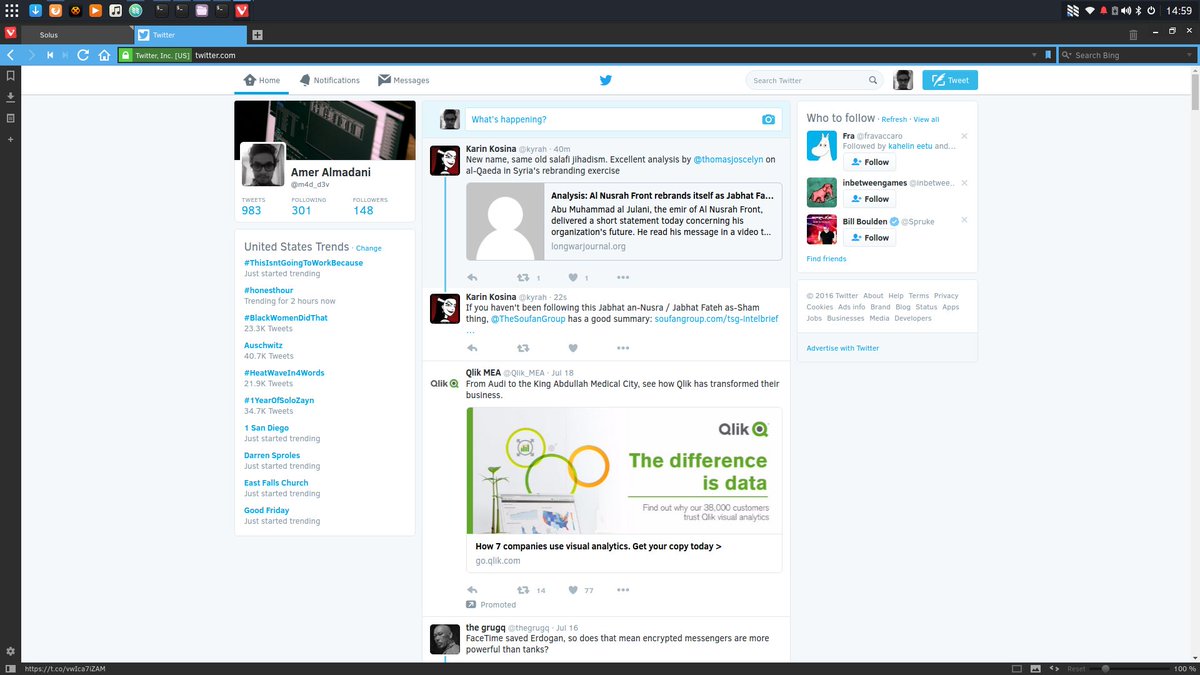The width and height of the screenshot is (1200, 675).
Task: Follow inbetweengames account
Action: [869, 199]
